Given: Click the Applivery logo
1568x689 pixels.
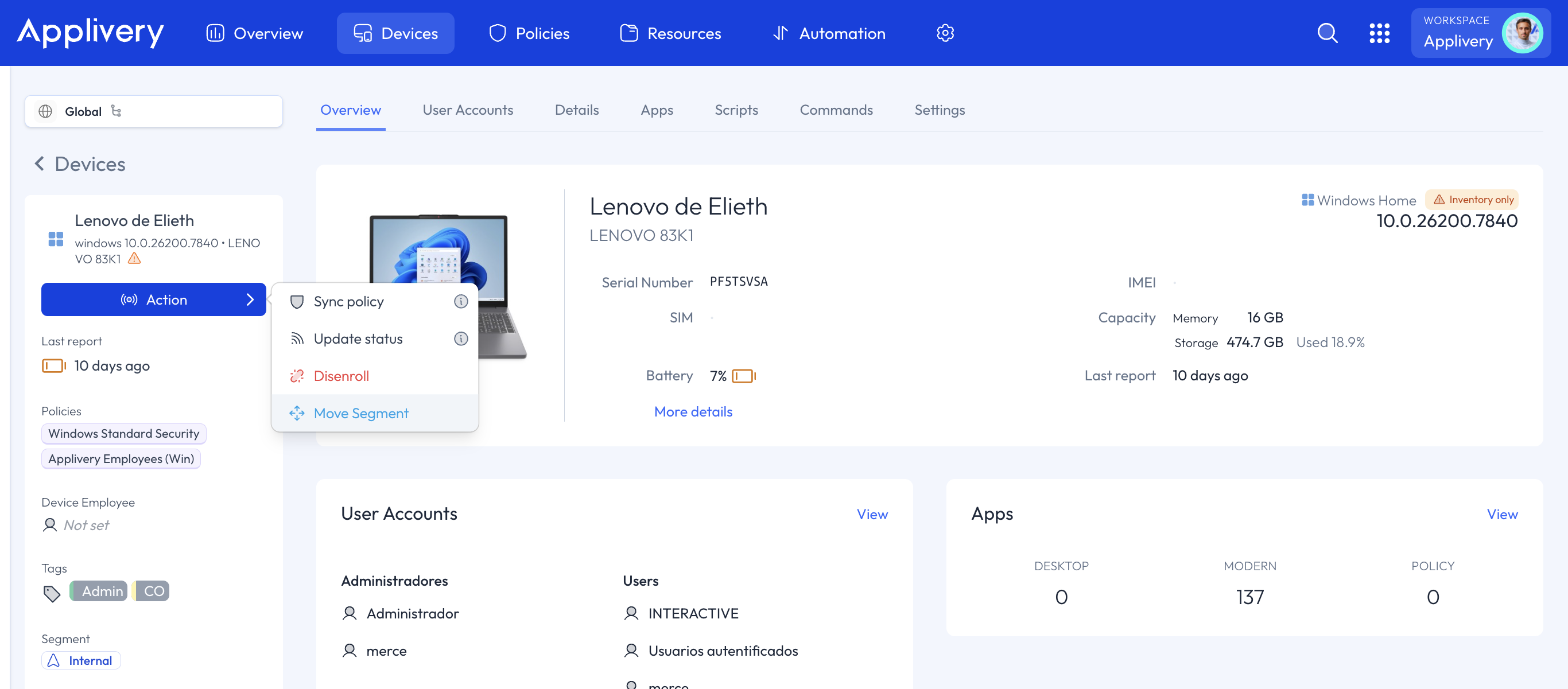Looking at the screenshot, I should 90,32.
